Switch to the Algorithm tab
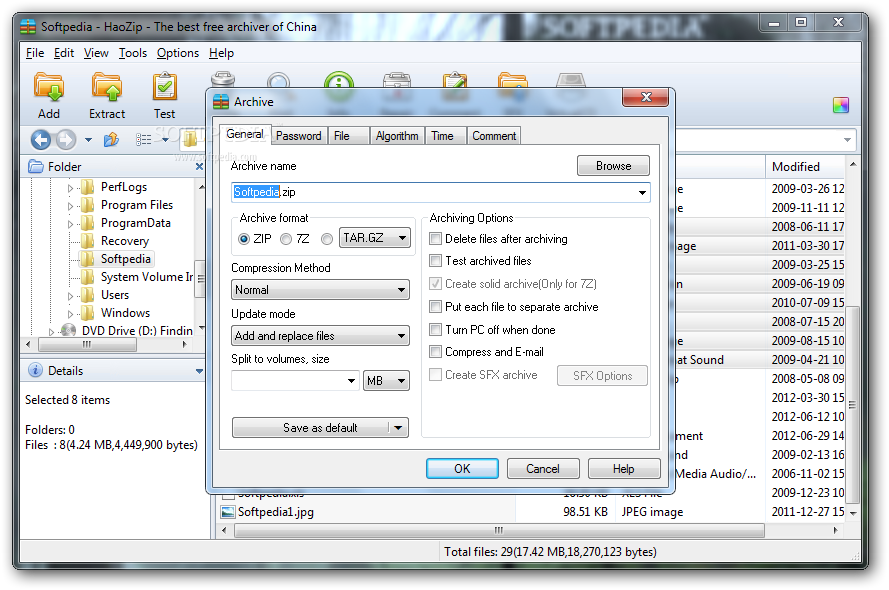This screenshot has width=889, height=590. (x=397, y=136)
